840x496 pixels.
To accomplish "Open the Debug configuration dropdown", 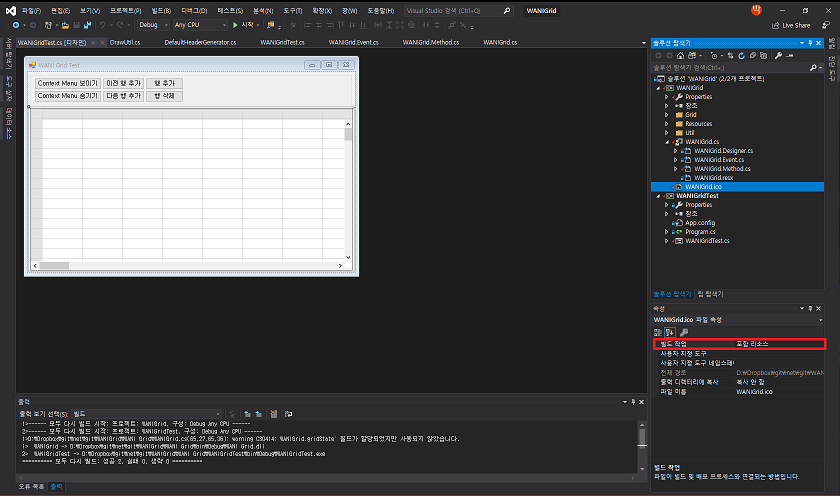I will tap(153, 25).
